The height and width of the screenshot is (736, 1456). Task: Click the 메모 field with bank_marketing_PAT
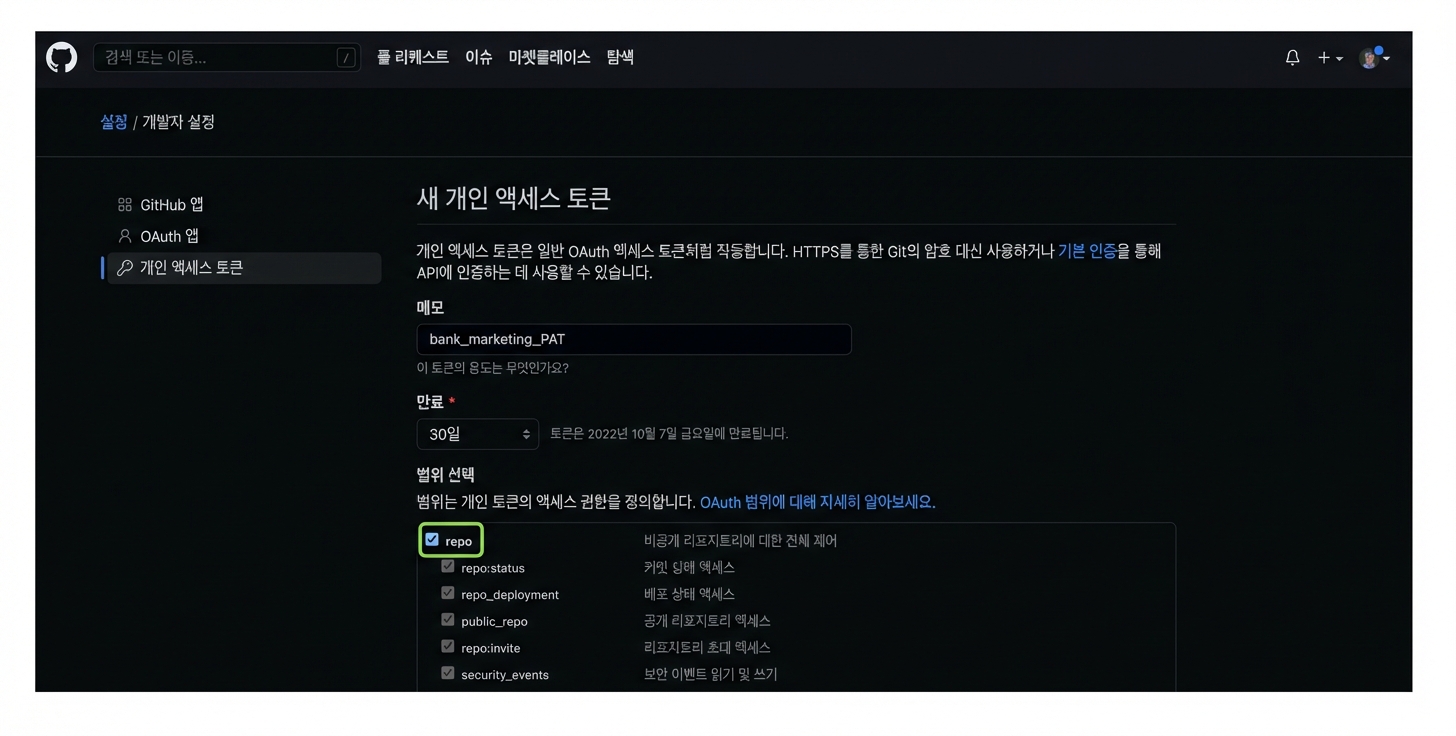(634, 339)
